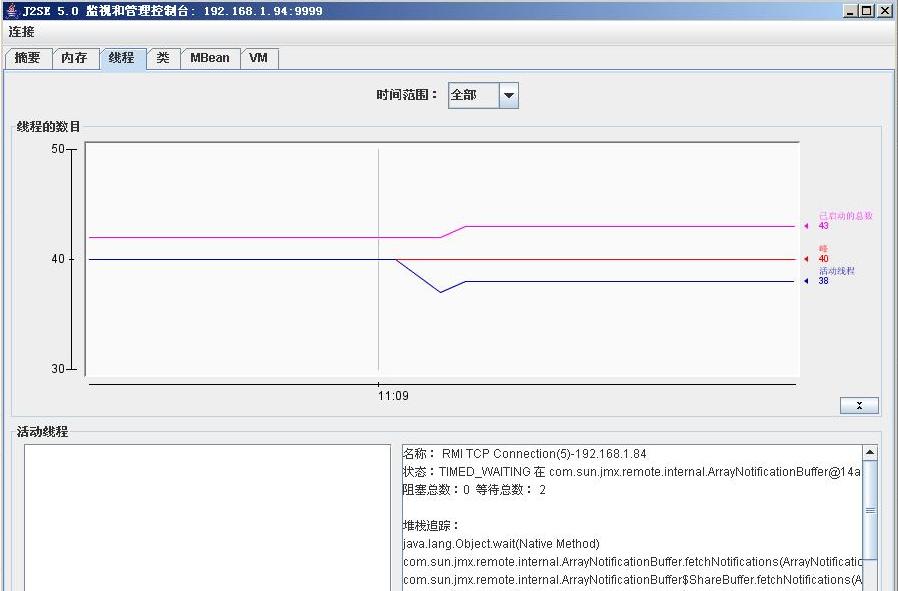Image resolution: width=898 pixels, height=591 pixels.
Task: Open the VM tab
Action: (x=259, y=58)
